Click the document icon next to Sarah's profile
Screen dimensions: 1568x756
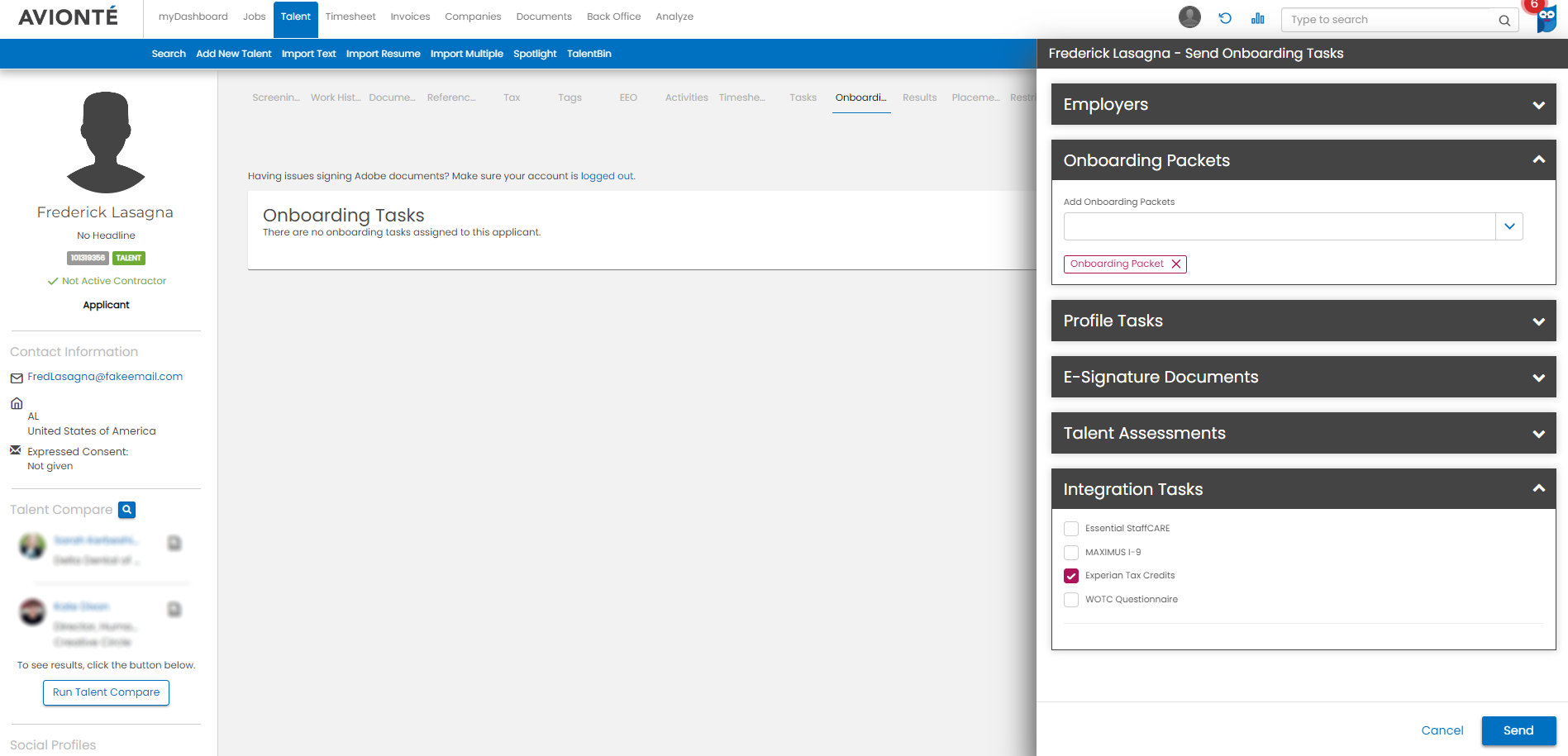(x=174, y=541)
